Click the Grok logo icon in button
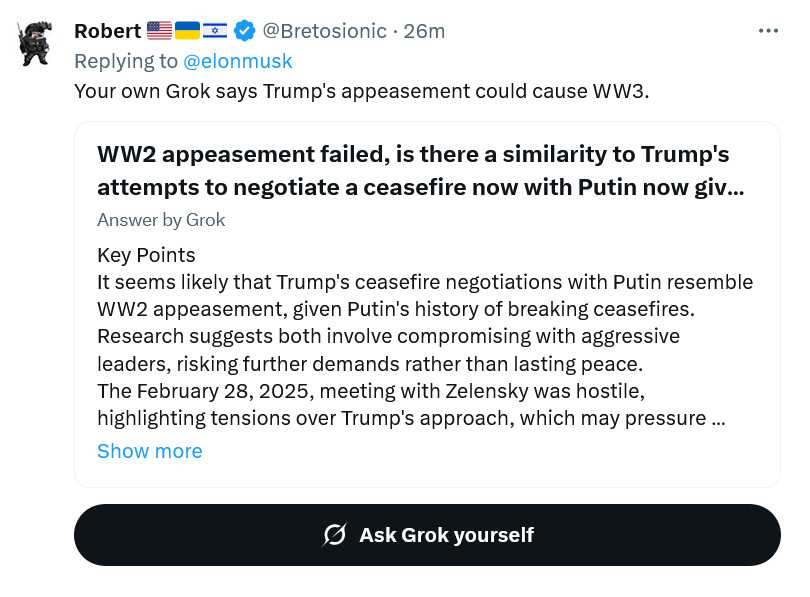Image resolution: width=810 pixels, height=597 pixels. point(334,535)
